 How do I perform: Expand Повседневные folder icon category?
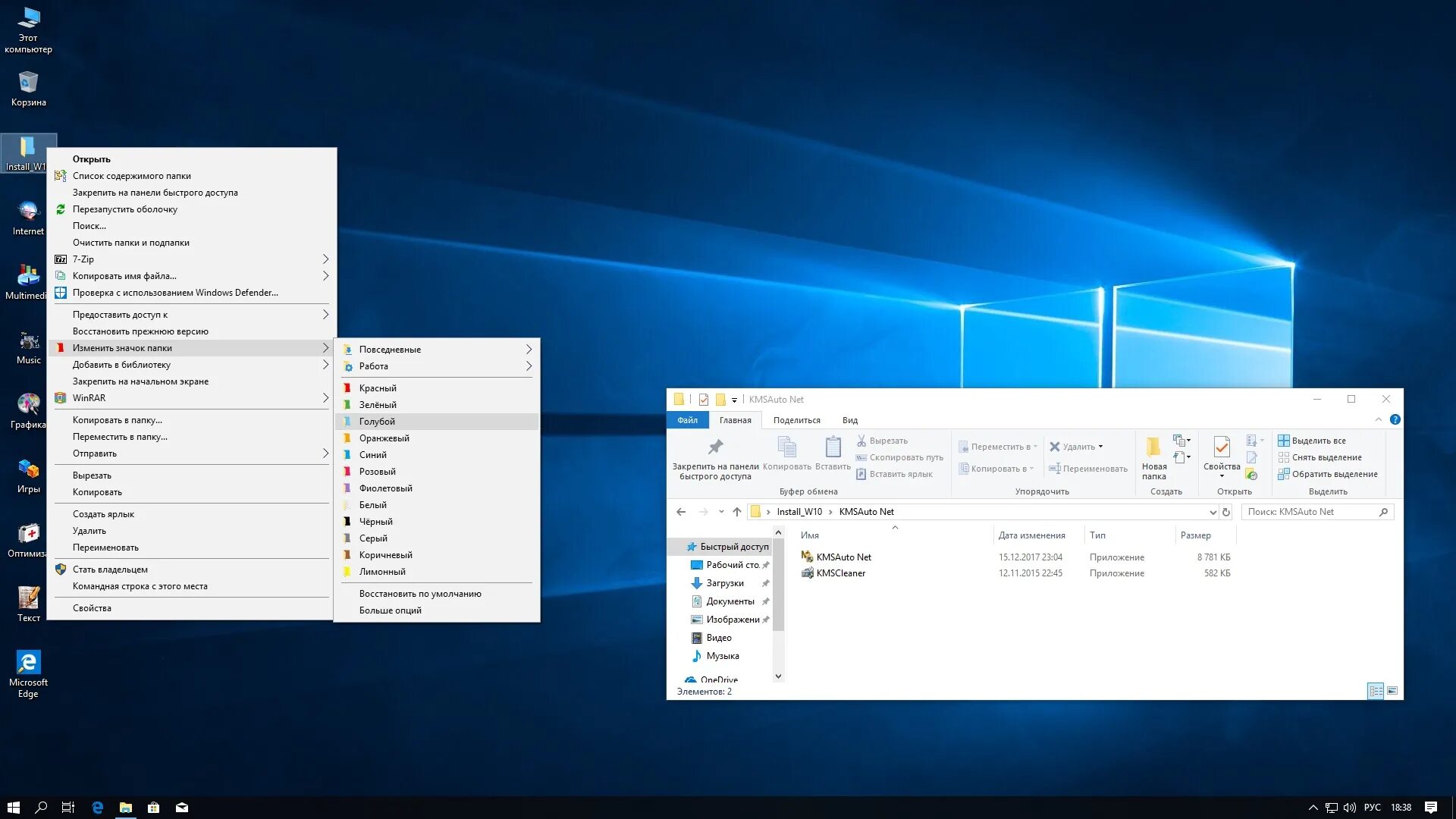pyautogui.click(x=438, y=350)
